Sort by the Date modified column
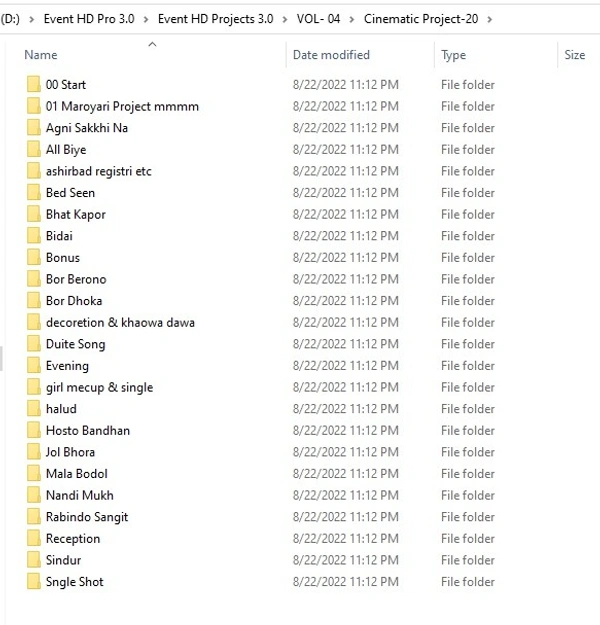This screenshot has width=600, height=625. pyautogui.click(x=331, y=55)
